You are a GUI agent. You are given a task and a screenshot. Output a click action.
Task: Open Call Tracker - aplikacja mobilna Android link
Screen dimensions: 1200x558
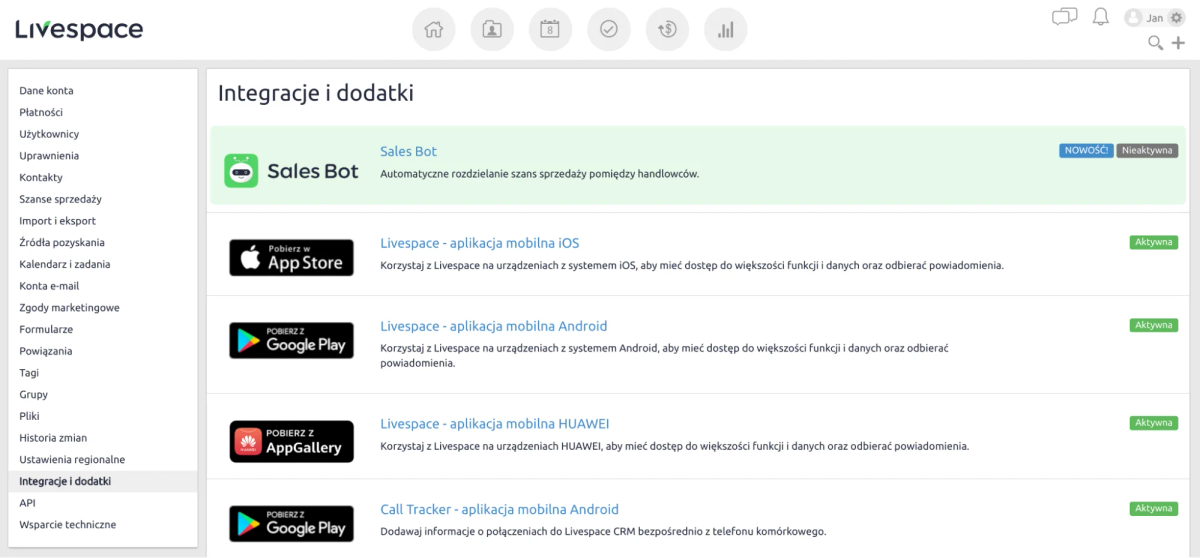pyautogui.click(x=499, y=509)
